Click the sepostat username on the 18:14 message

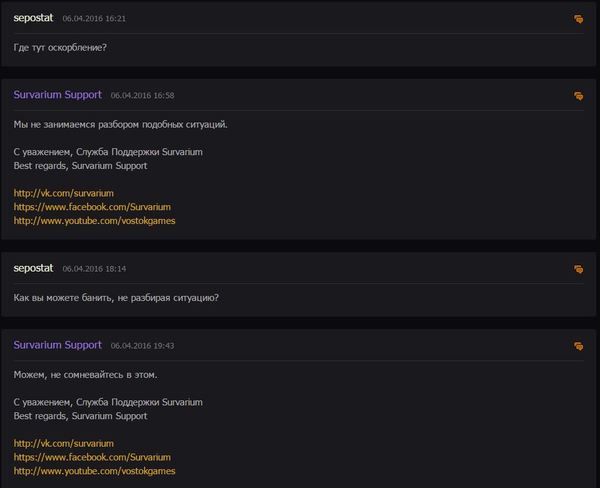[x=33, y=268]
